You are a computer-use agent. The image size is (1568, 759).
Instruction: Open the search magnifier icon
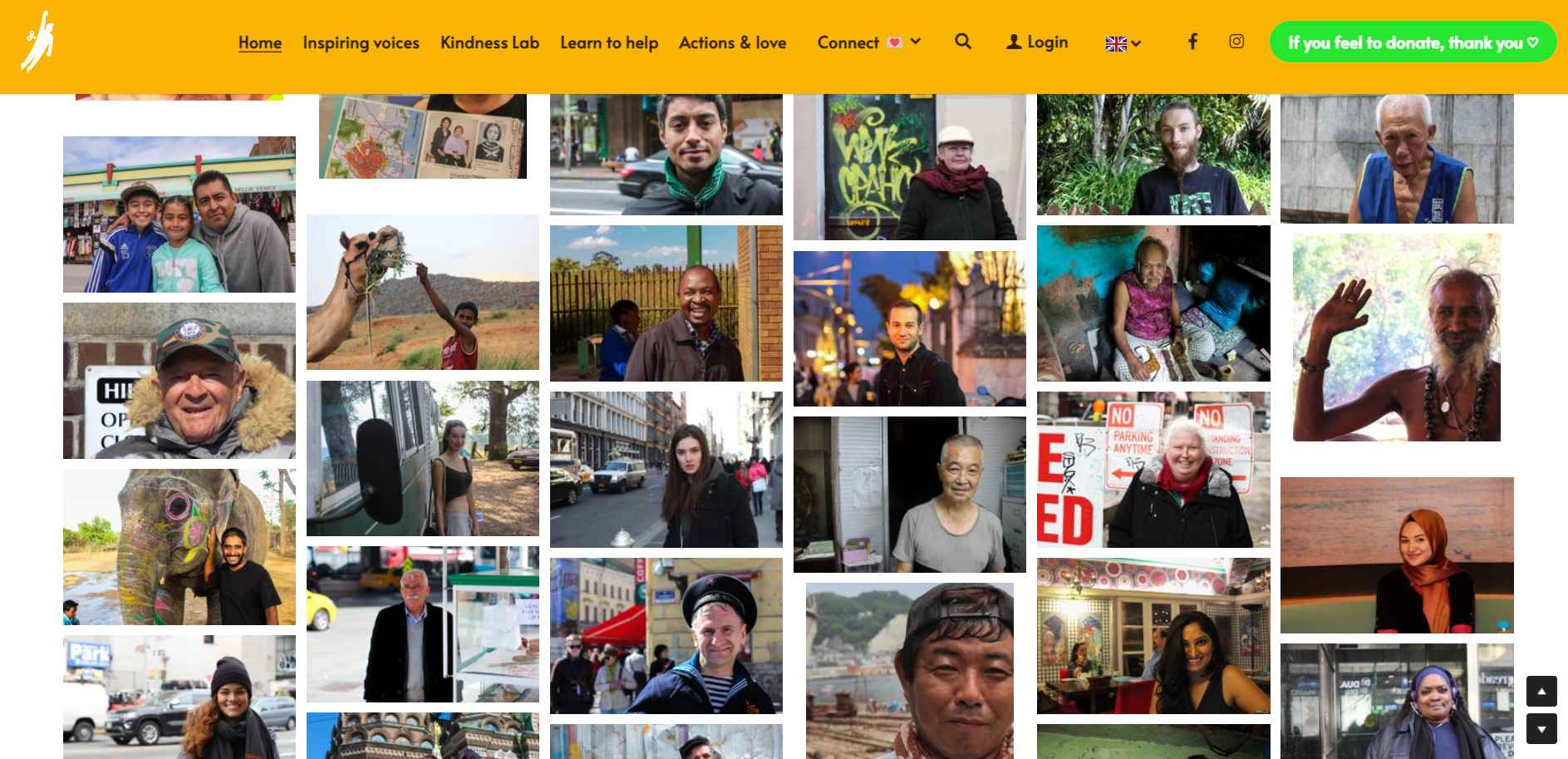963,42
